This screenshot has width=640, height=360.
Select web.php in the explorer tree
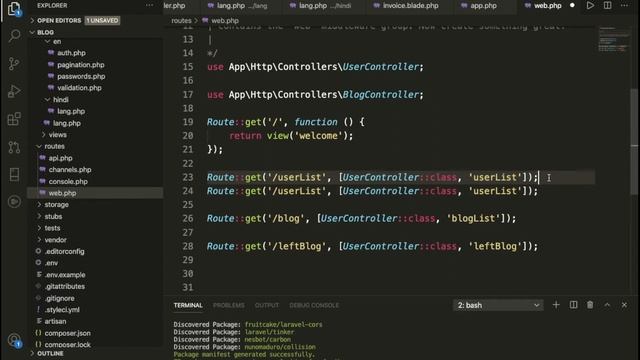click(62, 193)
